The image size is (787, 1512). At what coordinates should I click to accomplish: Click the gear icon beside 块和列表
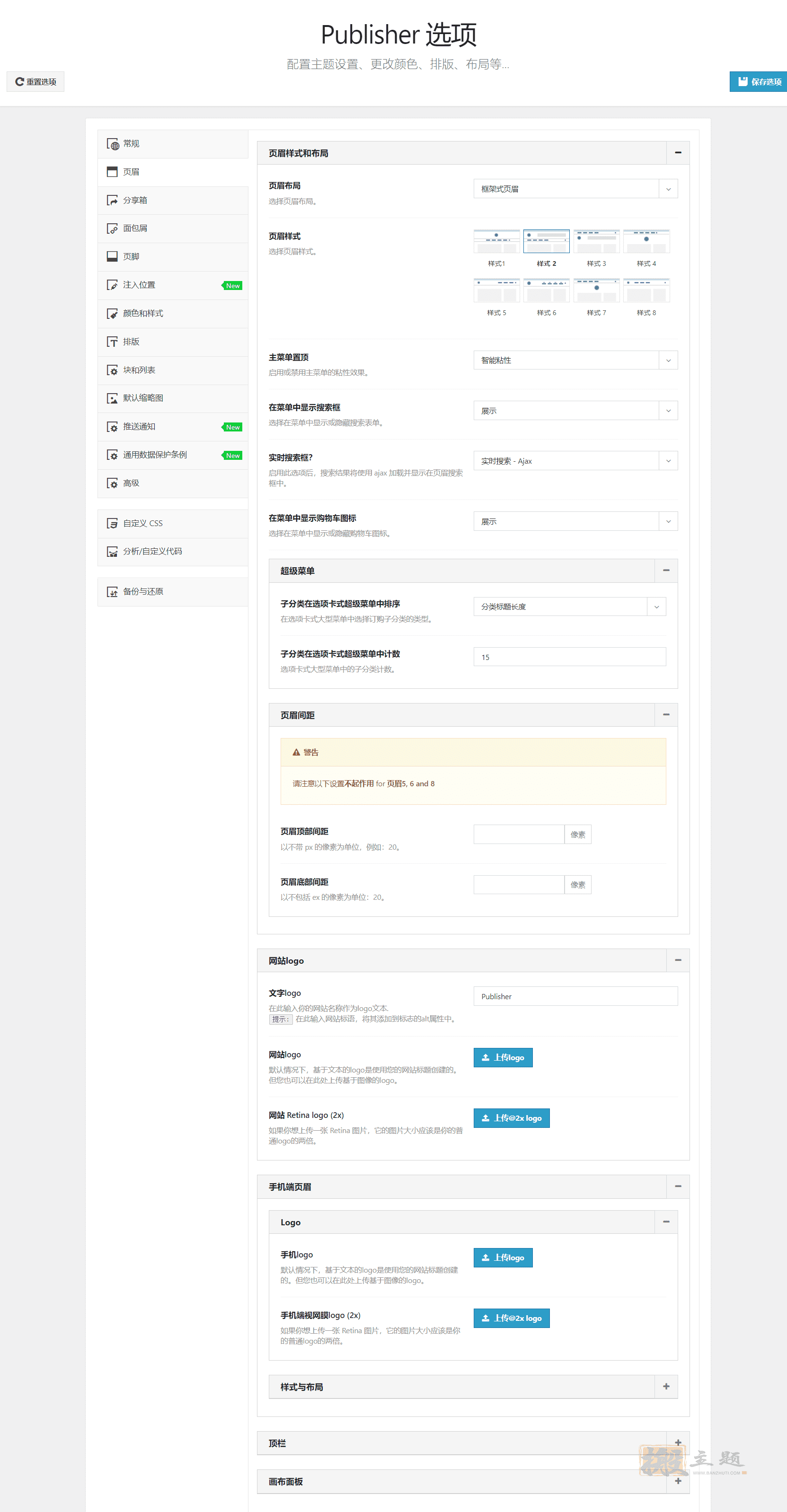(112, 370)
